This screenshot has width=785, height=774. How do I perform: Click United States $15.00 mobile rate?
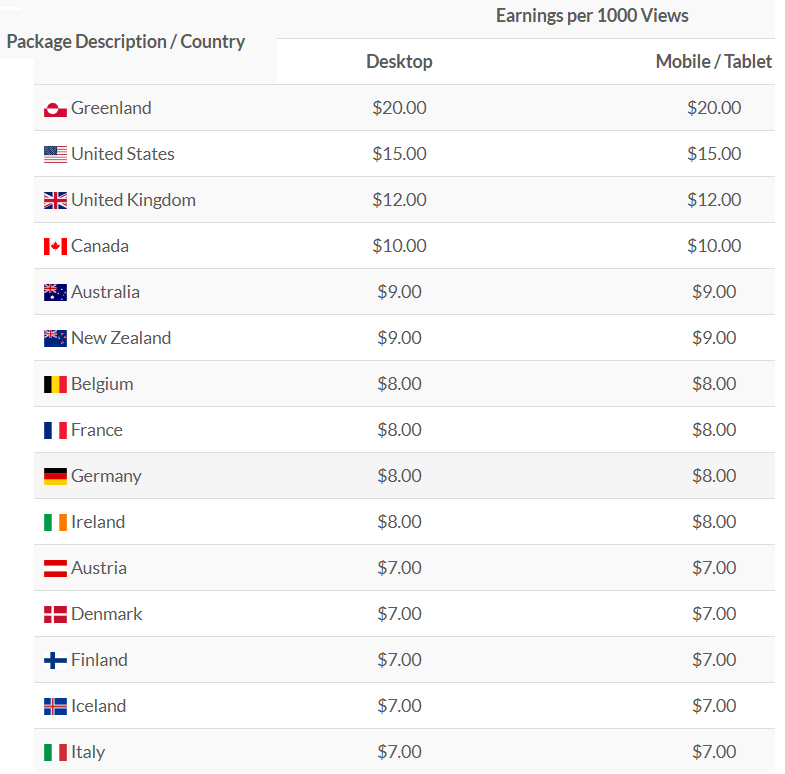(x=713, y=154)
